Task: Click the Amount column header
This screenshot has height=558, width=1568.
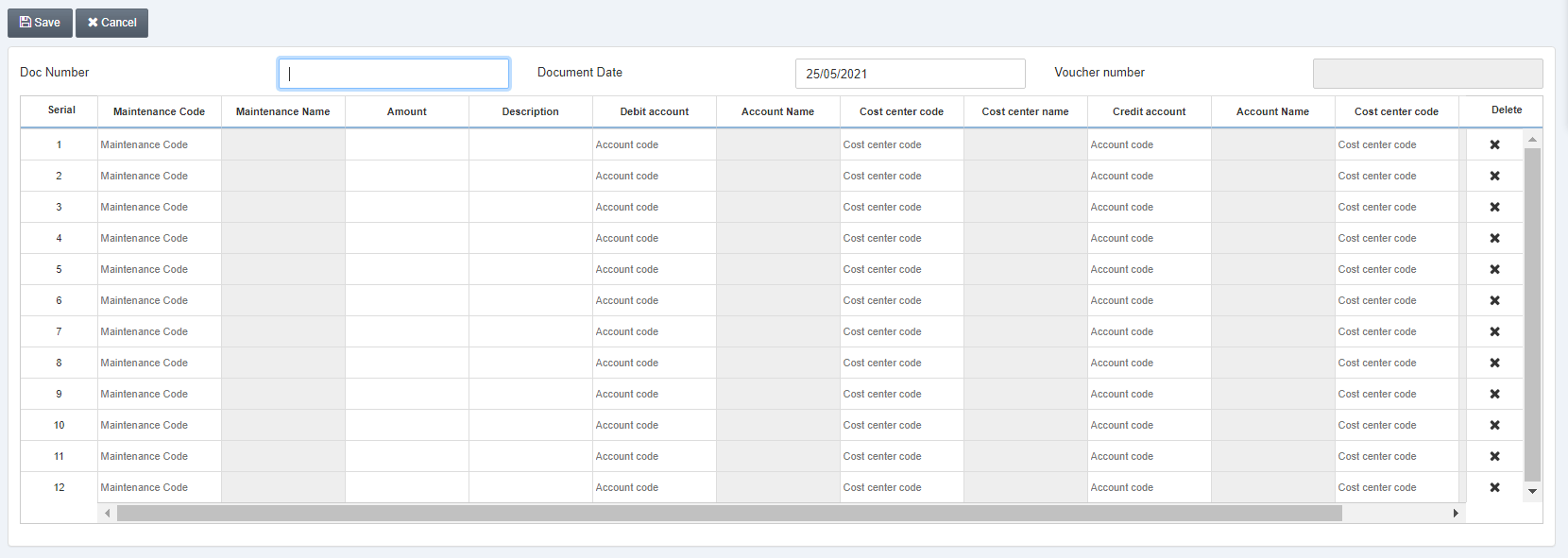Action: [x=407, y=111]
